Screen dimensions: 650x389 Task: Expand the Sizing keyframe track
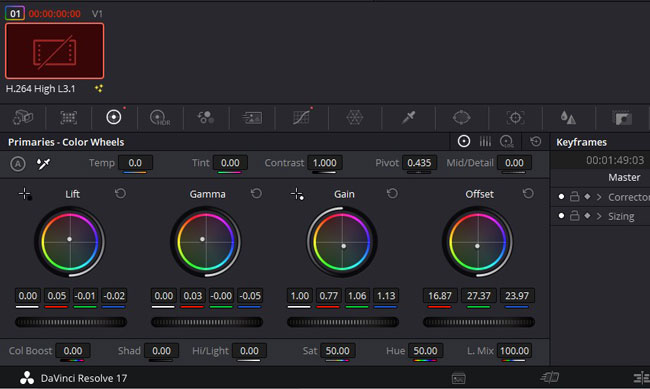point(599,216)
